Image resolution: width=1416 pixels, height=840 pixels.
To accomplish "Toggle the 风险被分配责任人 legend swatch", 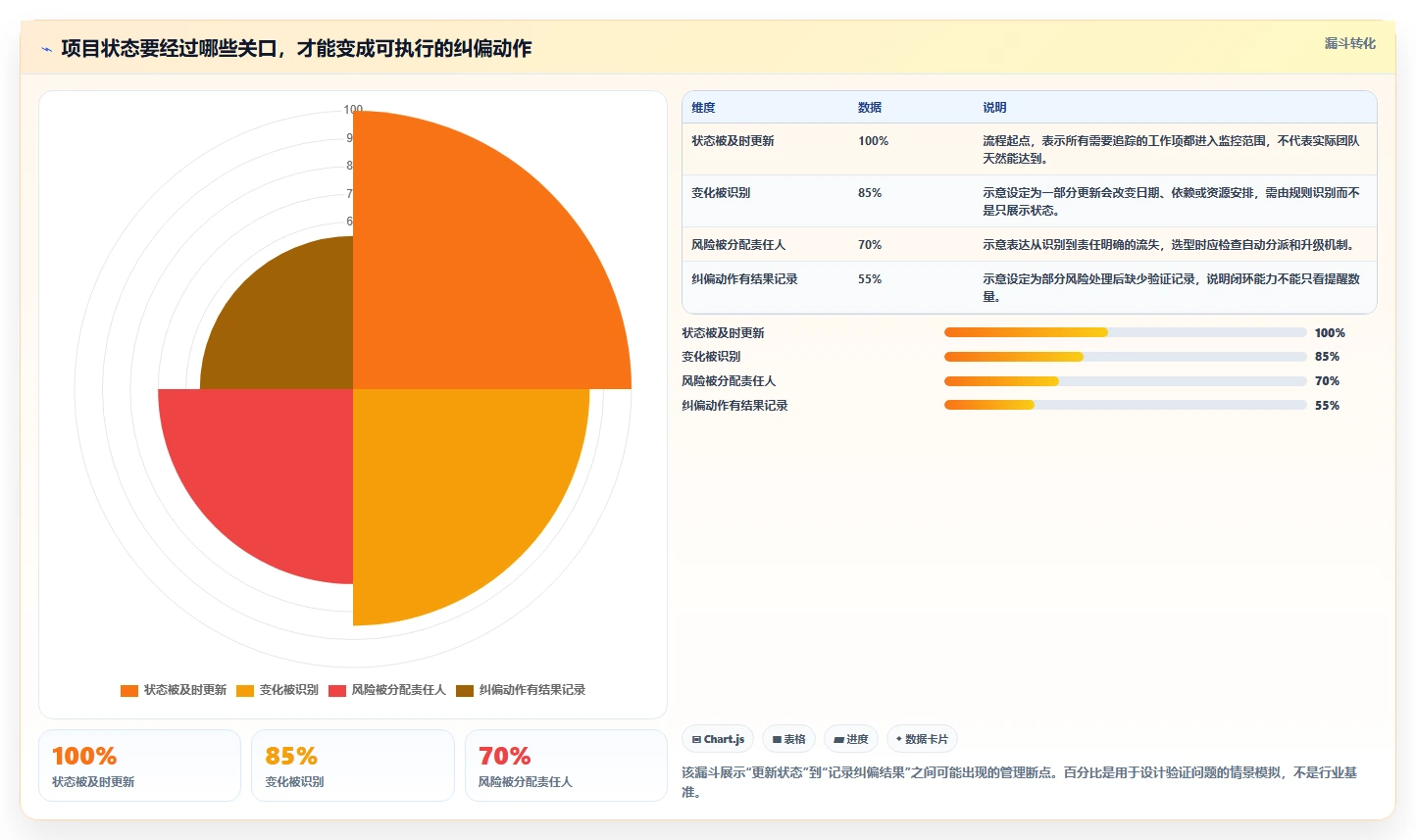I will click(336, 690).
